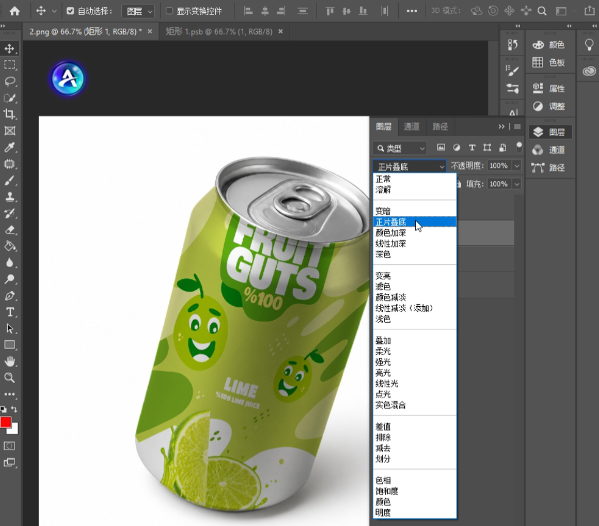Select the Eyedropper tool
This screenshot has height=526, width=599.
(x=10, y=147)
